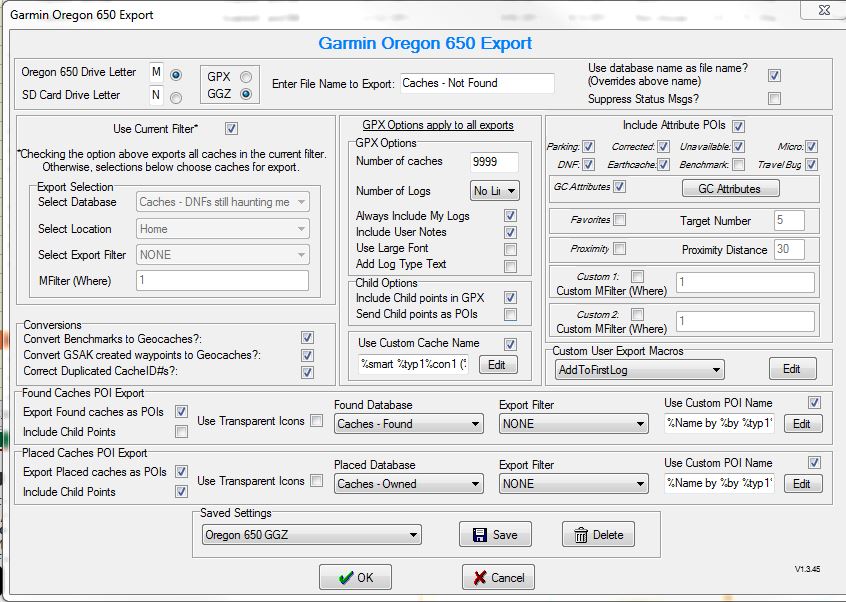Open the Select Database dropdown

pos(223,202)
